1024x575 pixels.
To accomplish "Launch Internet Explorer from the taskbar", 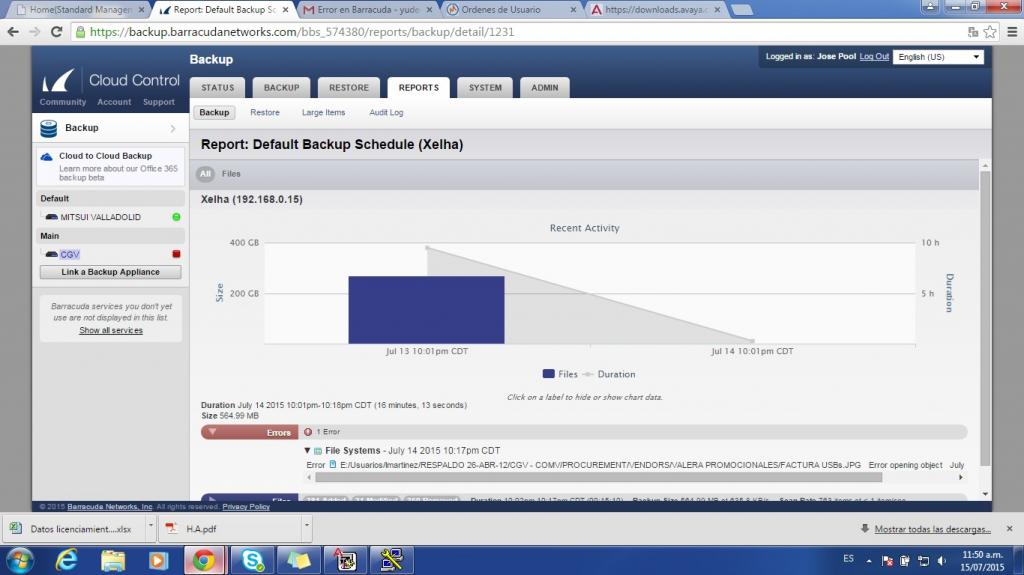I will point(67,561).
